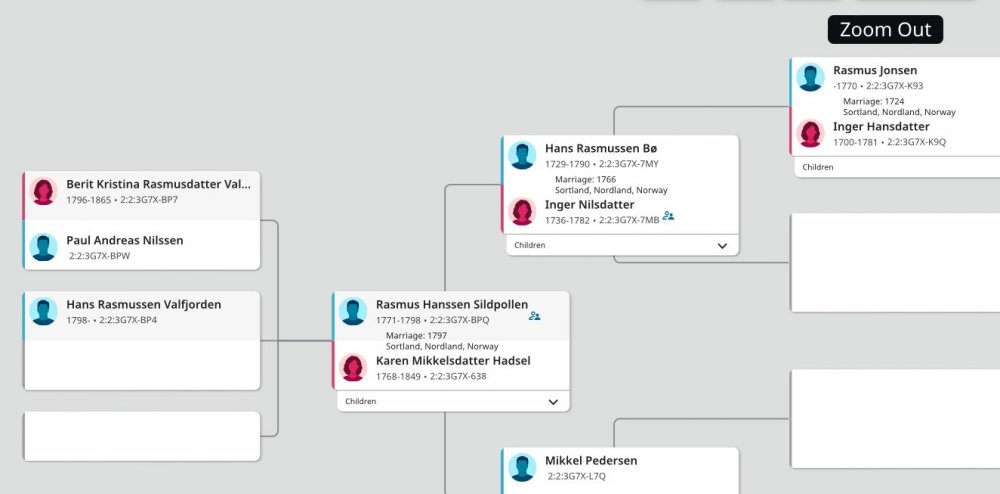The width and height of the screenshot is (1000, 494).
Task: Click Rasmus Hanssen Sildpollen's male avatar icon
Action: (x=353, y=311)
